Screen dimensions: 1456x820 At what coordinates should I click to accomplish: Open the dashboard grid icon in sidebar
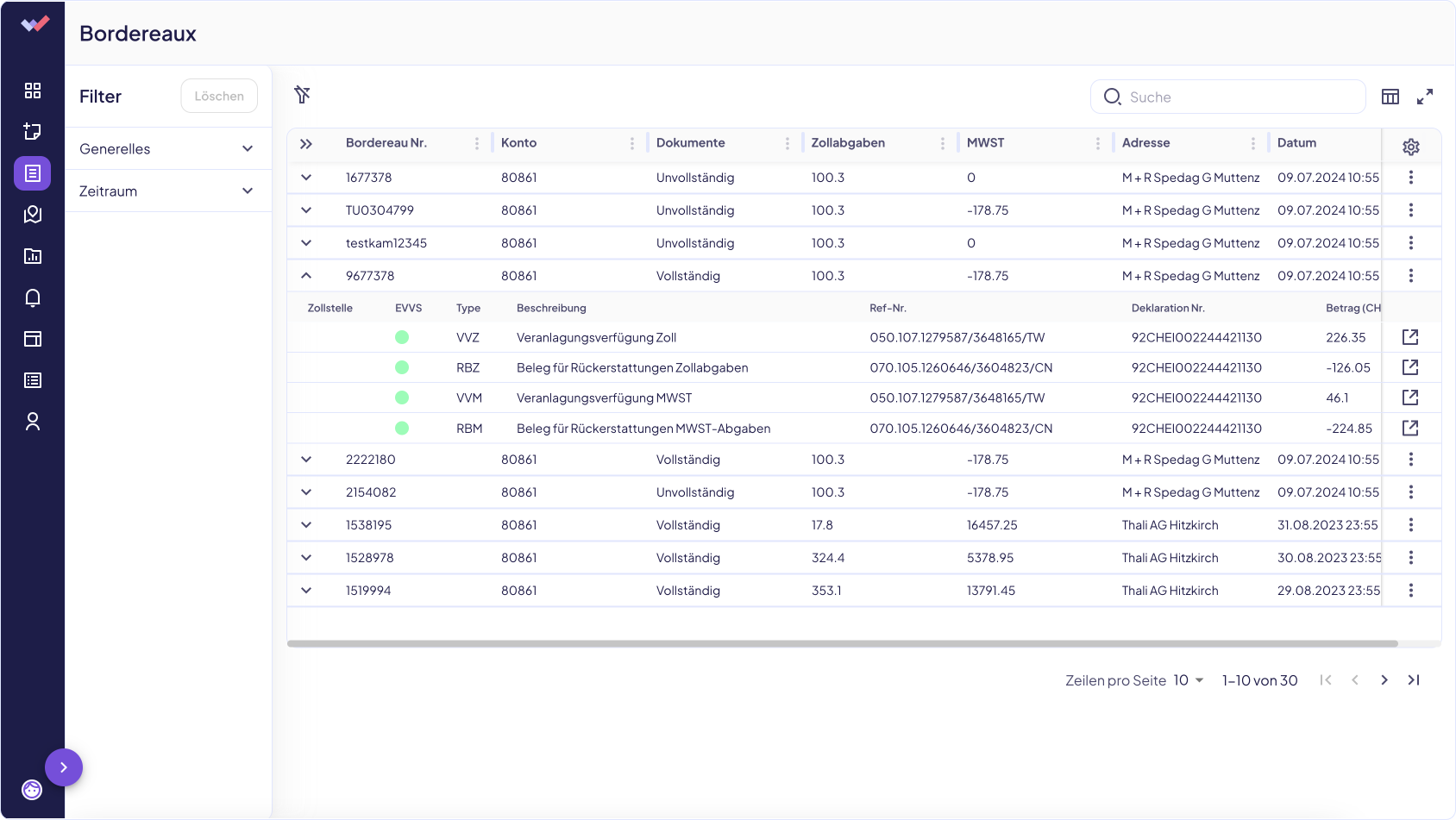pos(33,91)
